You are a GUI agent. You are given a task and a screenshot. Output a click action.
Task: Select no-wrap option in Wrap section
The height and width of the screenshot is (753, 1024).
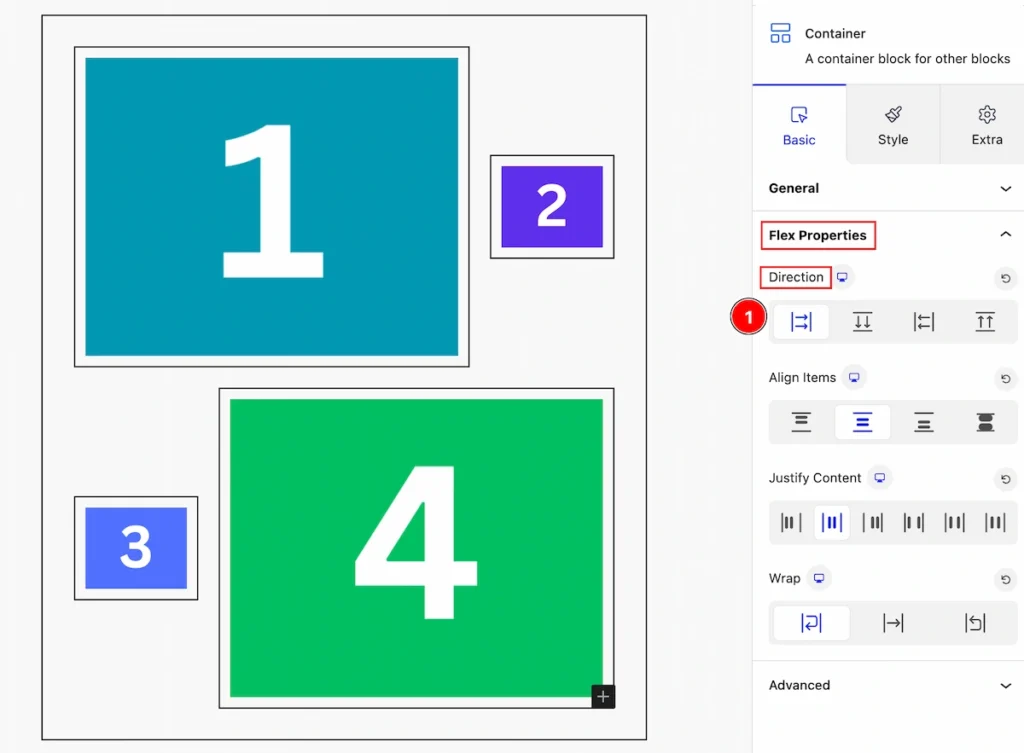tap(893, 623)
